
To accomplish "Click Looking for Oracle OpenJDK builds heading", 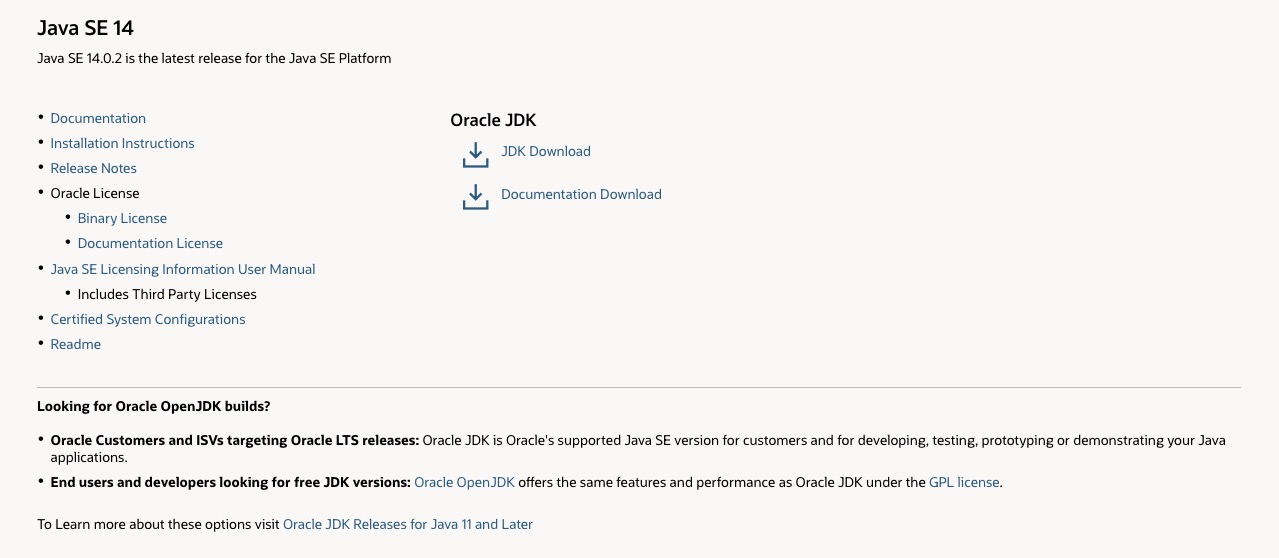I will 154,406.
